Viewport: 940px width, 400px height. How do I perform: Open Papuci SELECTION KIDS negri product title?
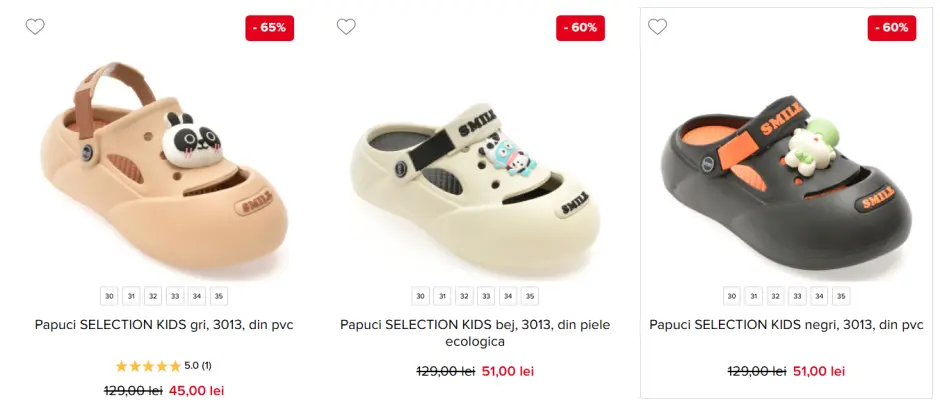click(786, 325)
